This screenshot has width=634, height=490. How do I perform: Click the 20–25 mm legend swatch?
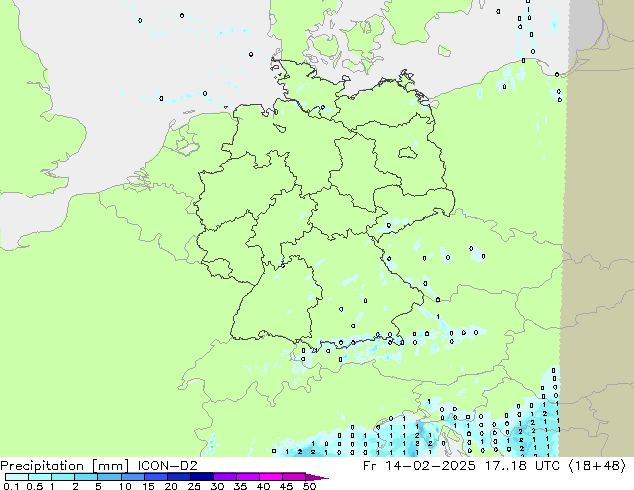(x=178, y=477)
